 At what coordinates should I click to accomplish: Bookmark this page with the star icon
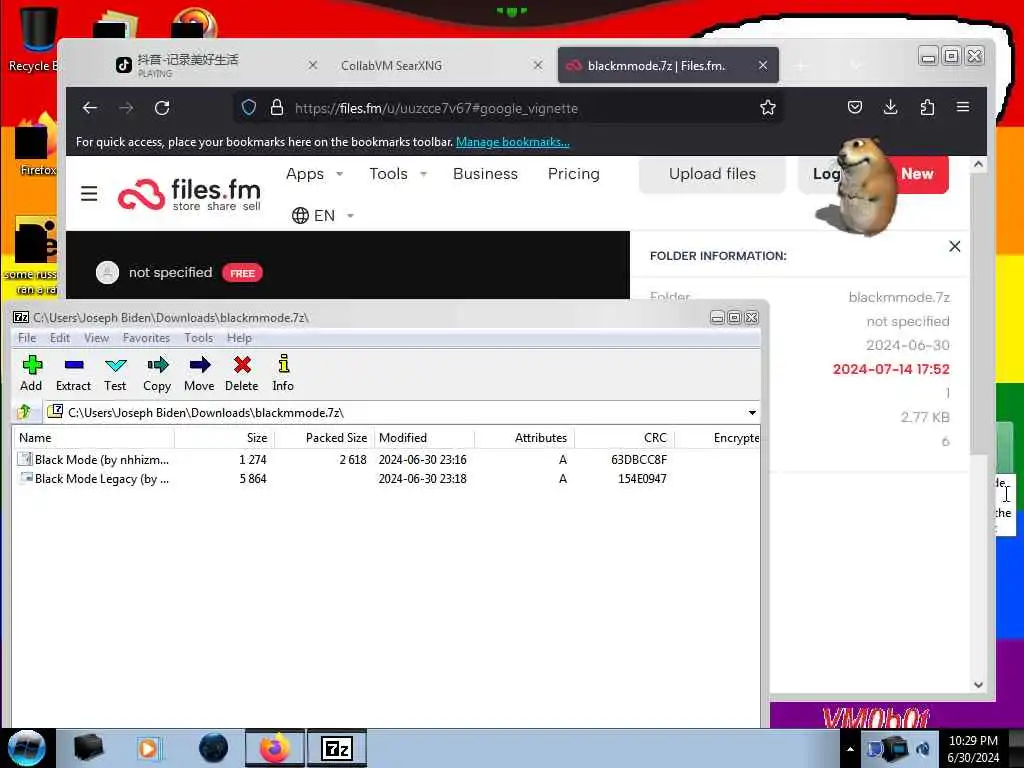click(768, 108)
